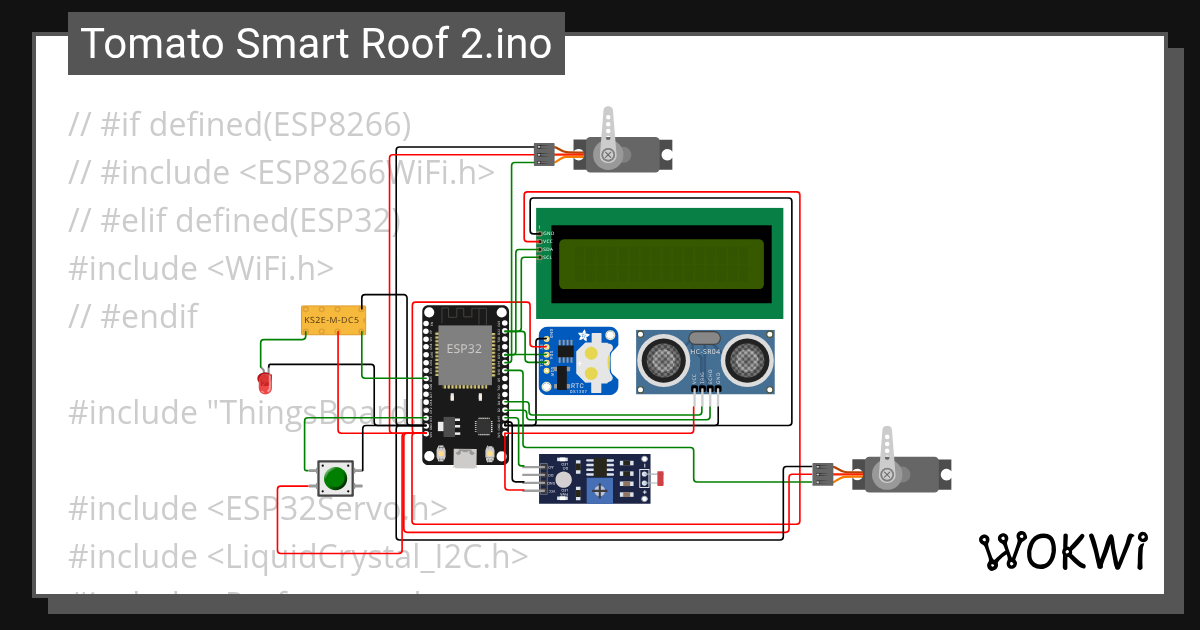Viewport: 1200px width, 630px height.
Task: Click the Wokwi logo
Action: point(1064,551)
